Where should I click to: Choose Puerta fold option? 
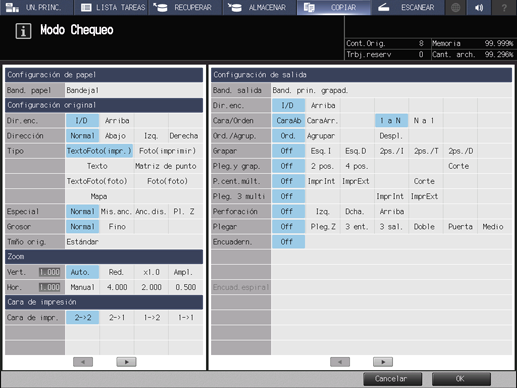(460, 227)
